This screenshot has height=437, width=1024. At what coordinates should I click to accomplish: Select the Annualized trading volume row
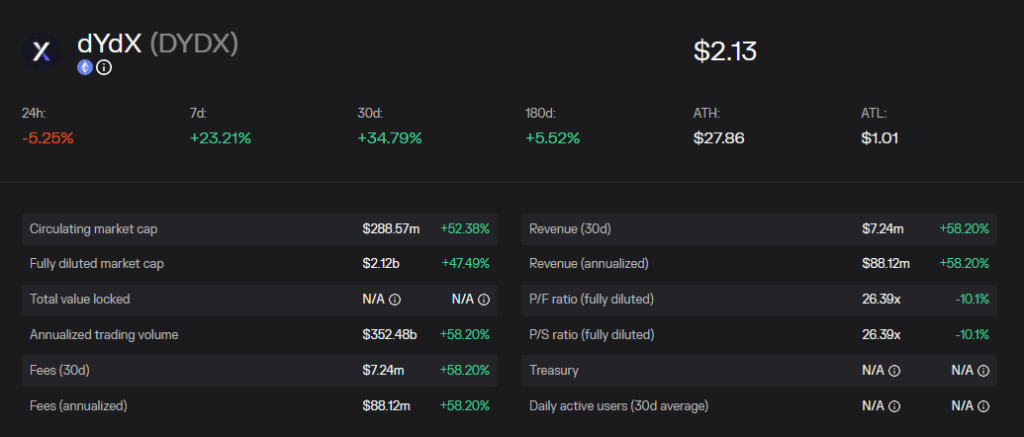tap(260, 334)
